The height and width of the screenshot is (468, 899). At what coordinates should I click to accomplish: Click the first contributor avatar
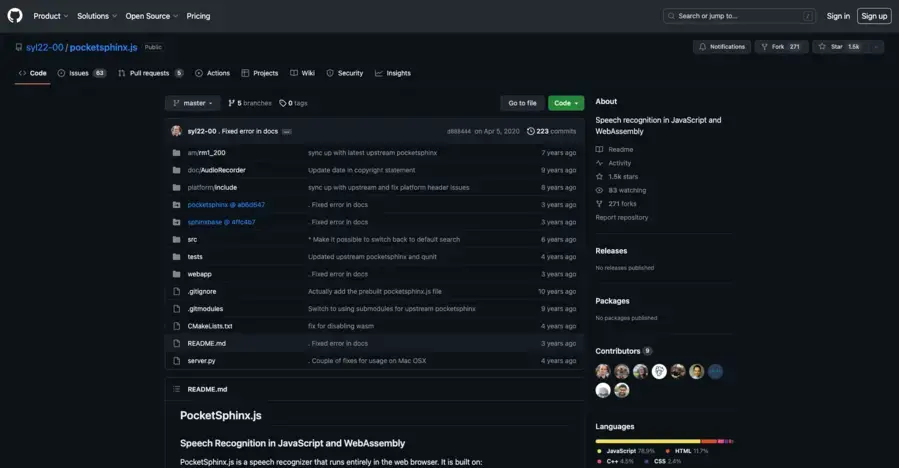click(603, 372)
